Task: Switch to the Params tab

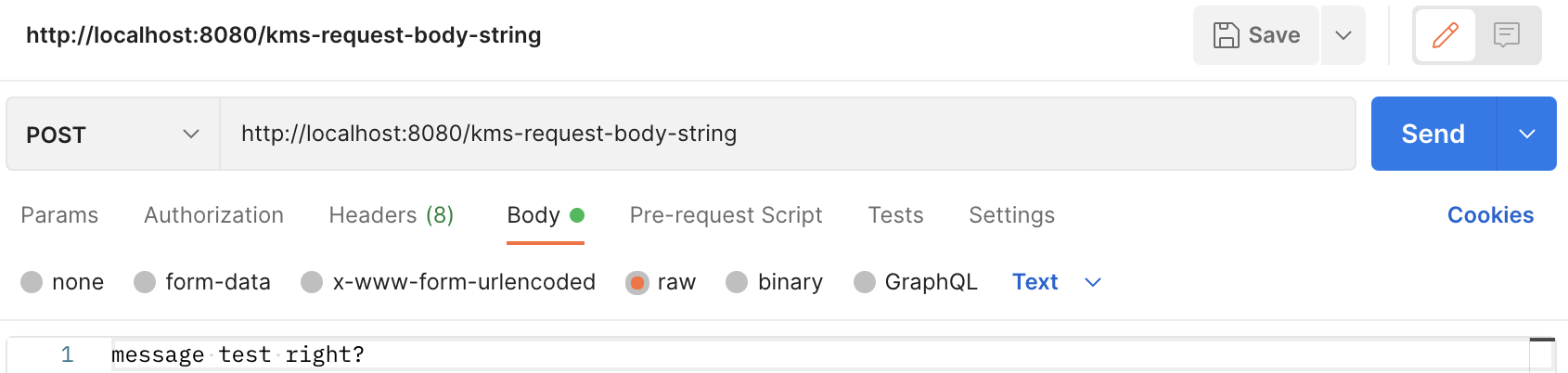Action: pos(59,215)
